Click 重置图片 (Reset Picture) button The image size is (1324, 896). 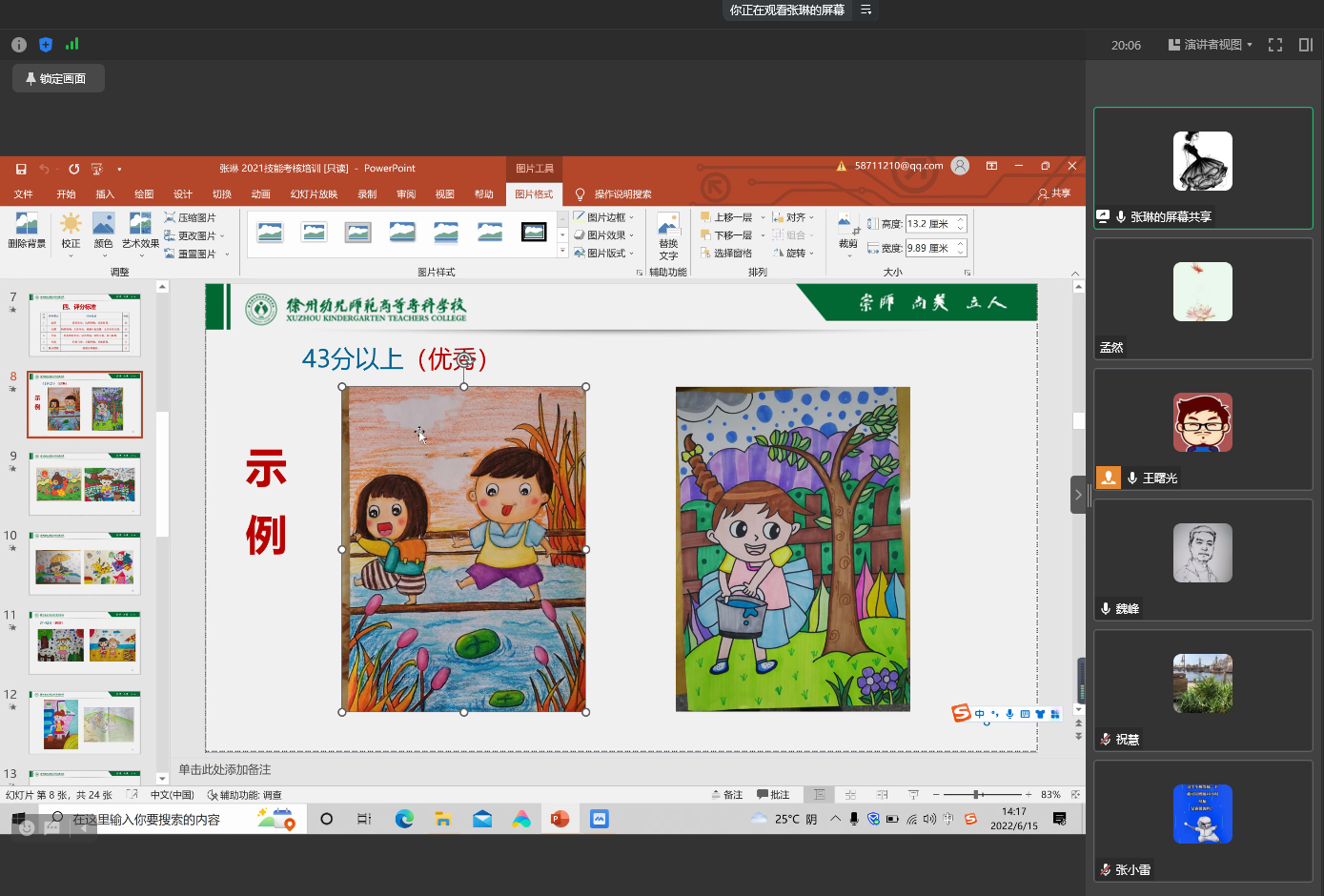(191, 255)
